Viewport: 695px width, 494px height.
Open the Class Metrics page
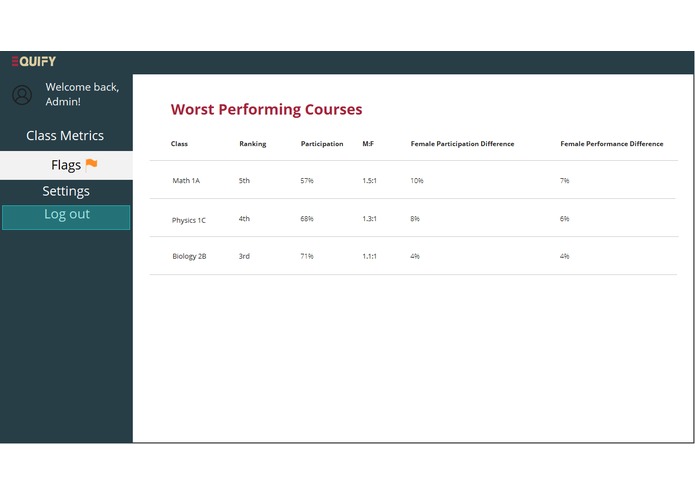(65, 136)
